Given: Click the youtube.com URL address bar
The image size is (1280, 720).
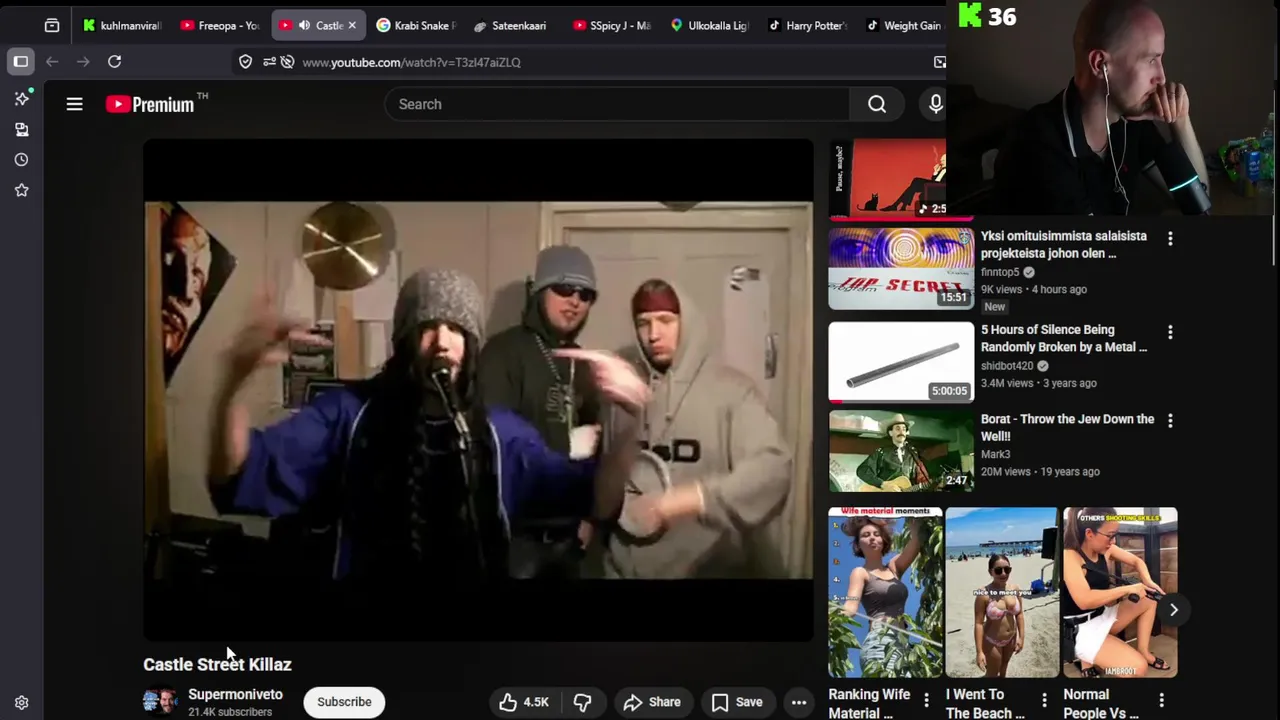Looking at the screenshot, I should (411, 62).
